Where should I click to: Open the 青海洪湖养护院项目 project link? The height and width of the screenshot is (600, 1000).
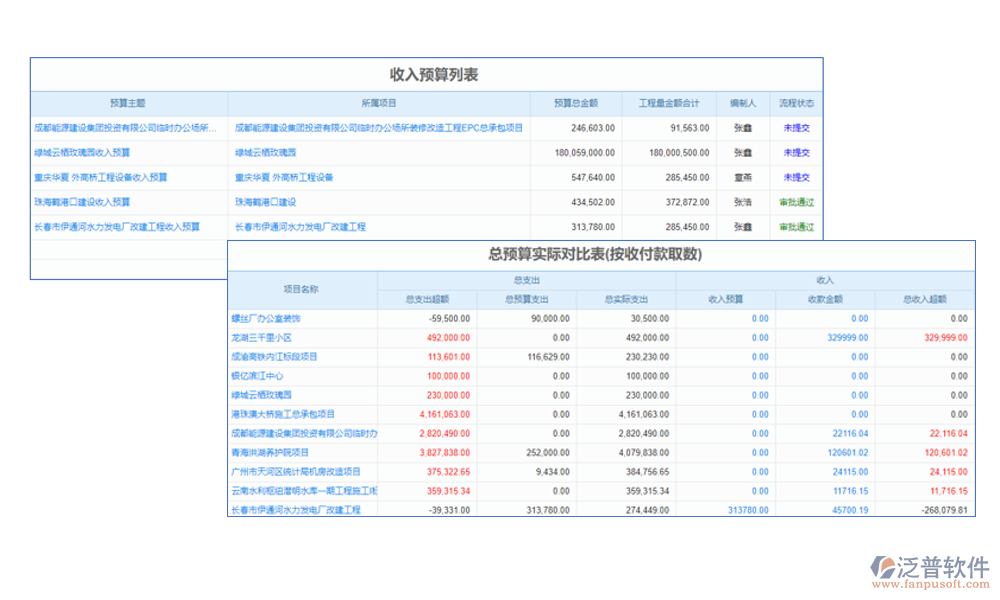point(272,452)
